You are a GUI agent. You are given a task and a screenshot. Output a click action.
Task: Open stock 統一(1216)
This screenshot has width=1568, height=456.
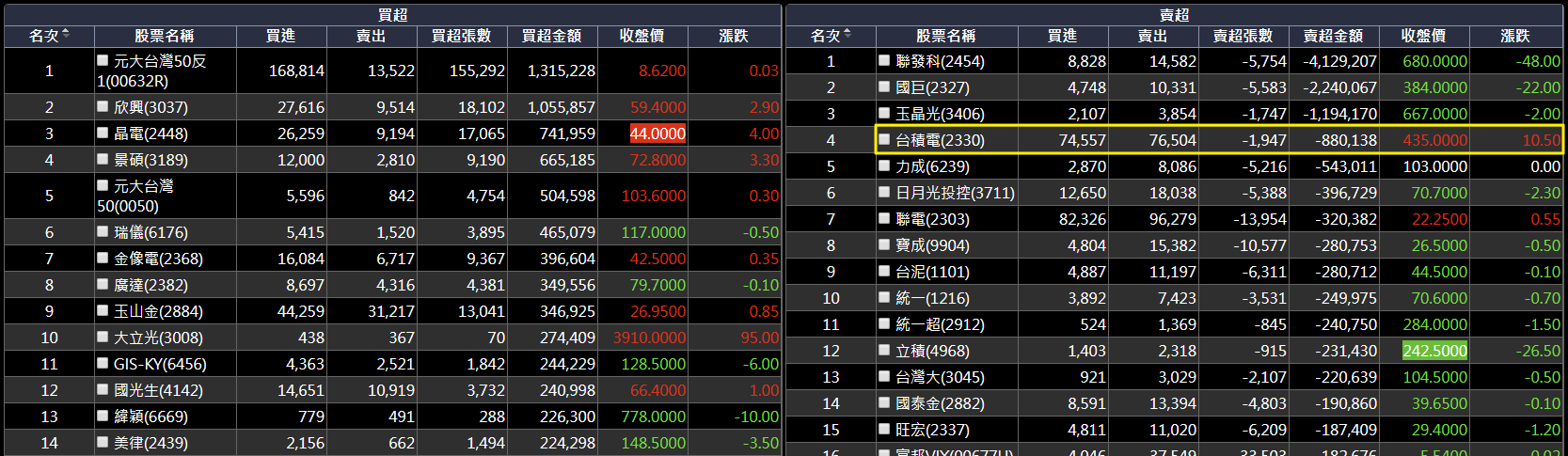point(932,298)
